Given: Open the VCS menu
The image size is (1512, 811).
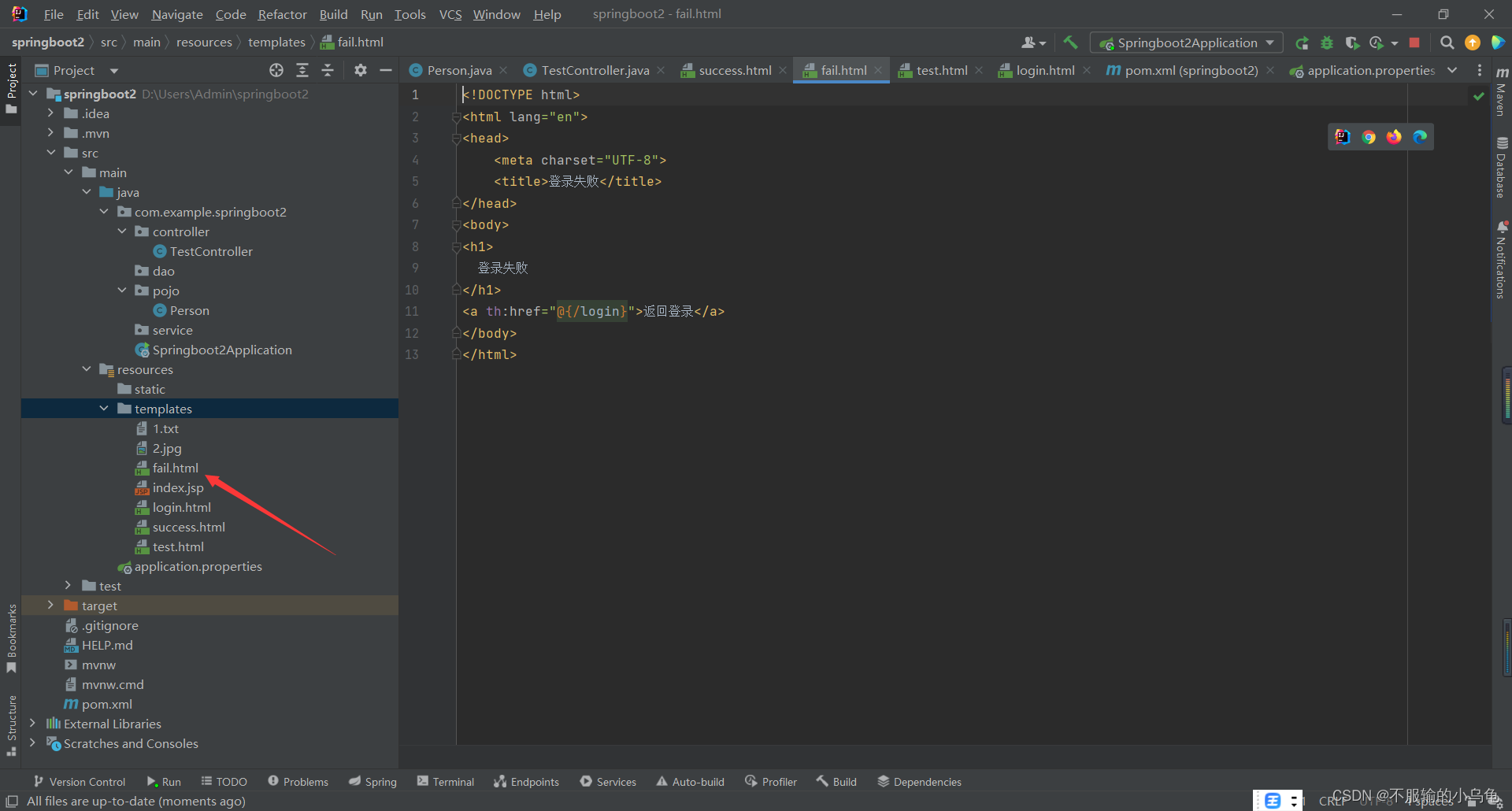Looking at the screenshot, I should point(450,14).
